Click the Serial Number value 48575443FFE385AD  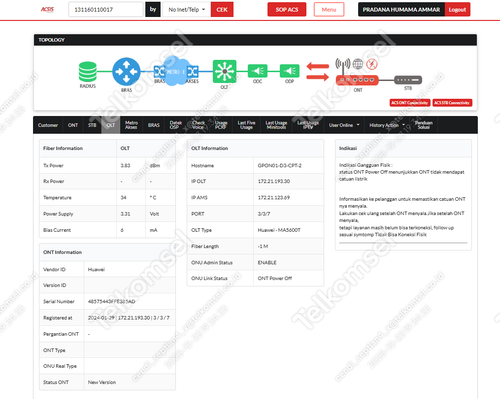111,301
